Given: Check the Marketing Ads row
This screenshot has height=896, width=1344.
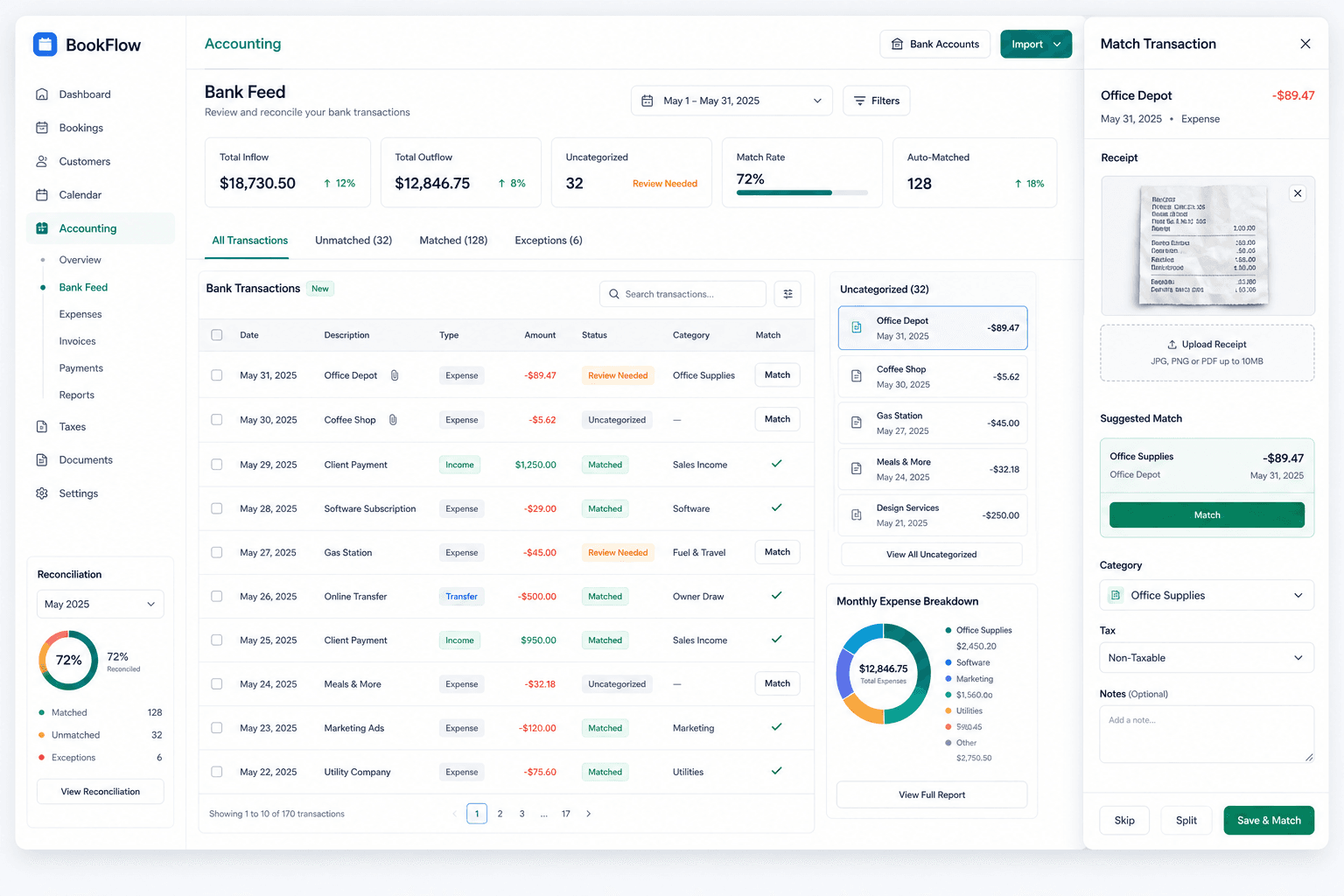Looking at the screenshot, I should pyautogui.click(x=217, y=728).
